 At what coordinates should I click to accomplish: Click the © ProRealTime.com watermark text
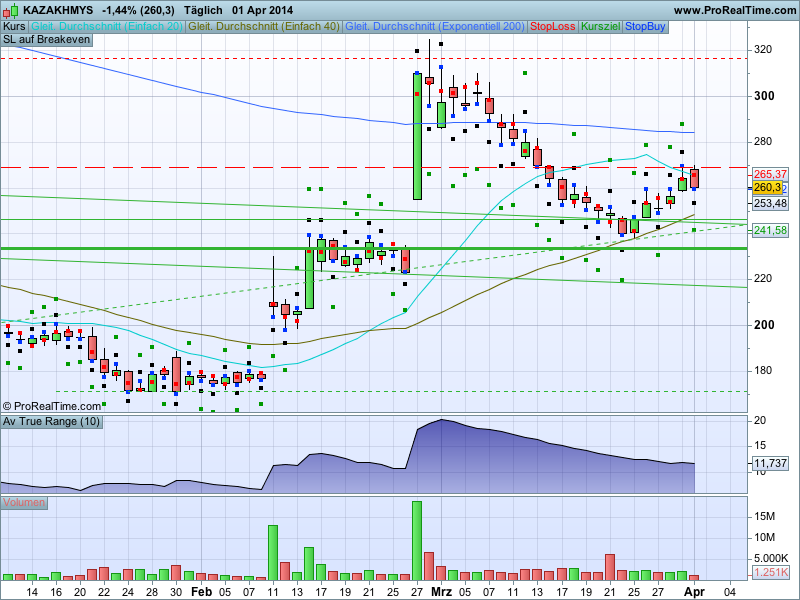[52, 406]
